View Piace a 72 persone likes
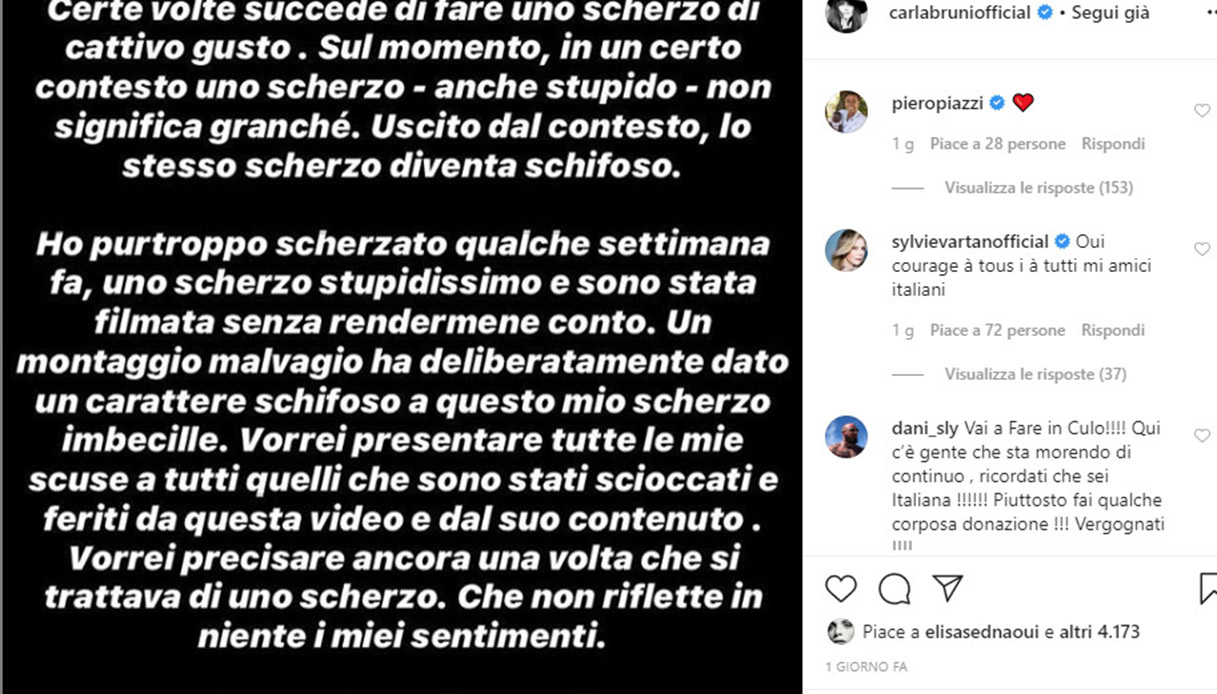 997,330
